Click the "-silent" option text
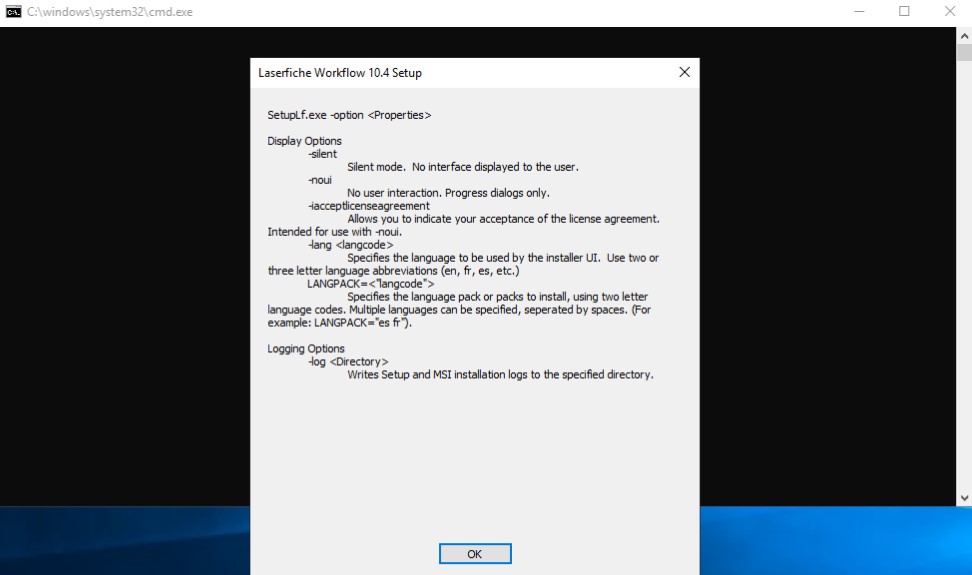This screenshot has height=575, width=972. tap(322, 154)
